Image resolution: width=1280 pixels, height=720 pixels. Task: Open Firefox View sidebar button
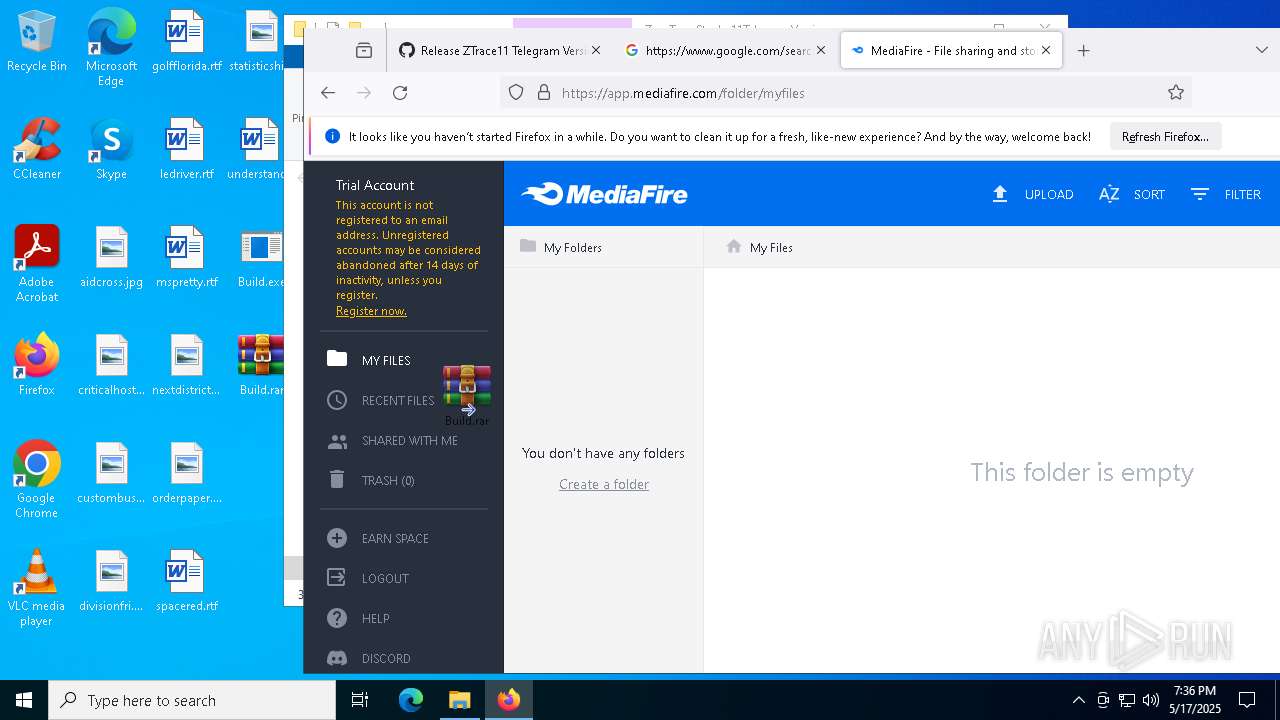click(364, 50)
